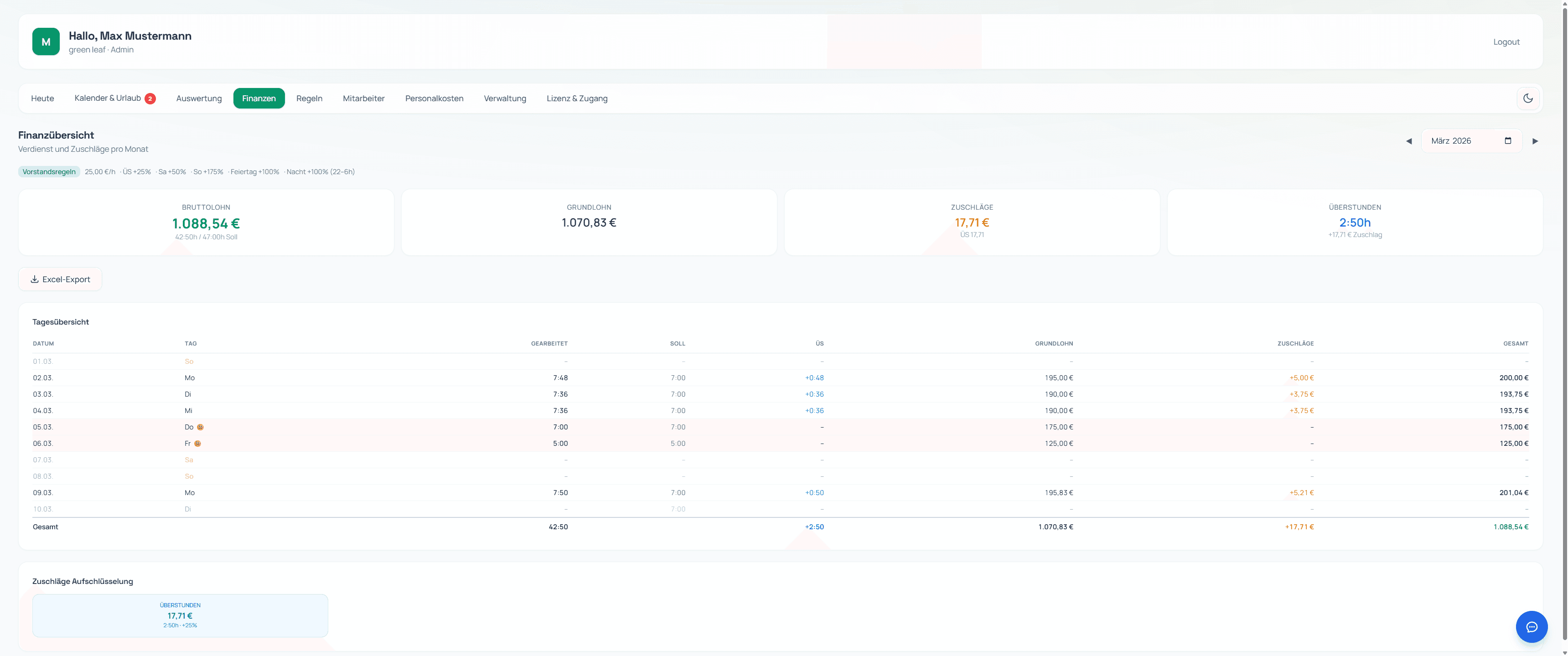Go to previous month arrow
Screen dimensions: 1568x656
point(1408,141)
